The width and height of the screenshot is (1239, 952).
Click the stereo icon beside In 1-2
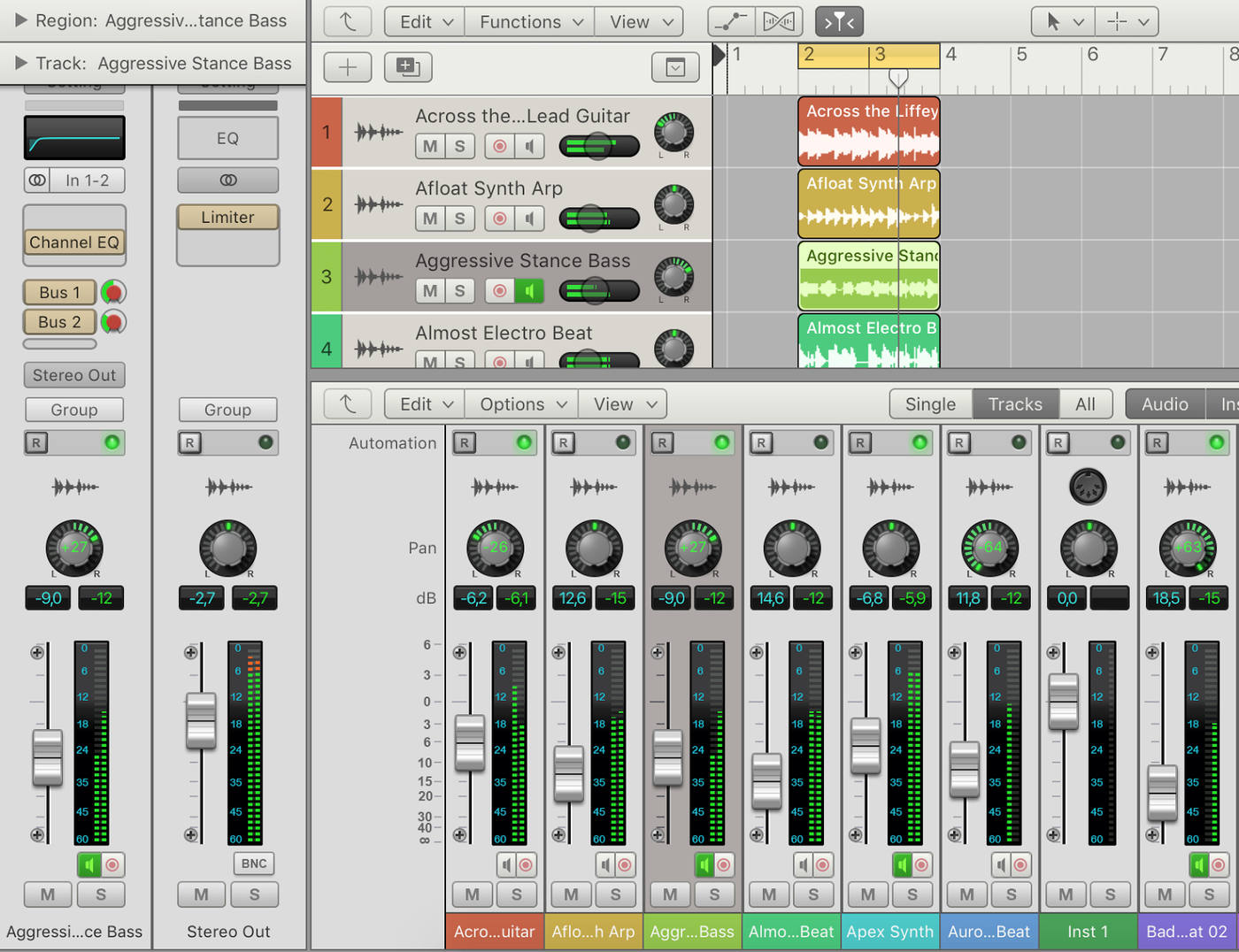tap(37, 180)
